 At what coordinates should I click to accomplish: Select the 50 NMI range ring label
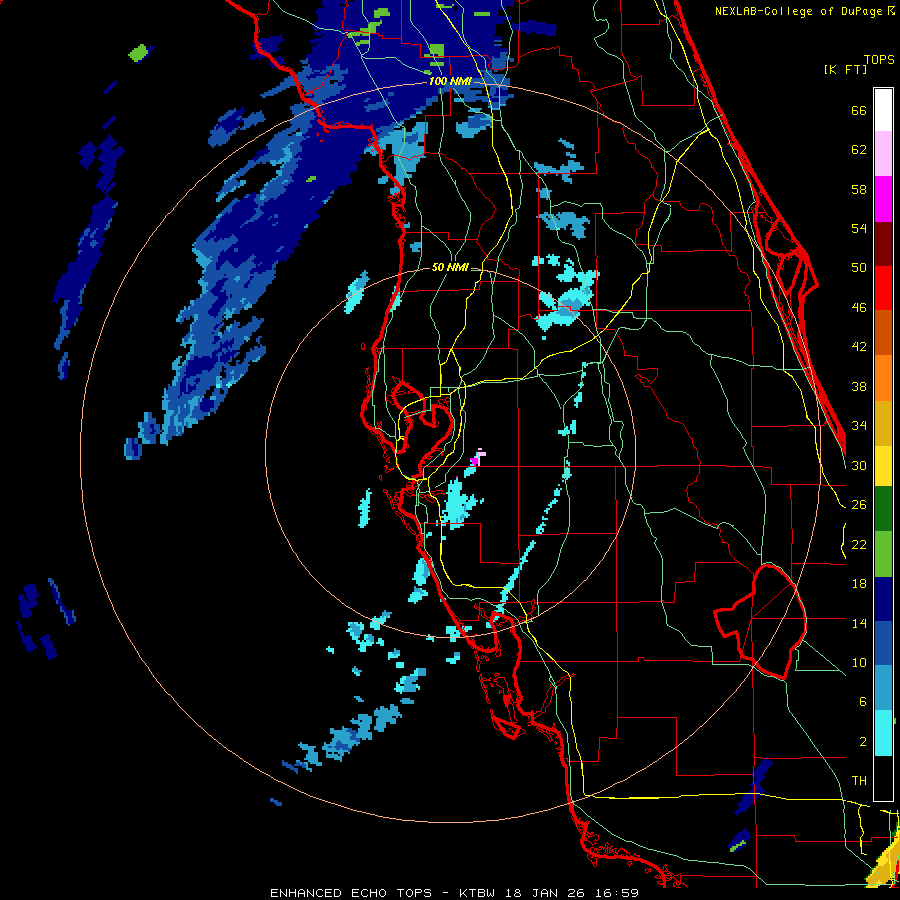tap(450, 267)
